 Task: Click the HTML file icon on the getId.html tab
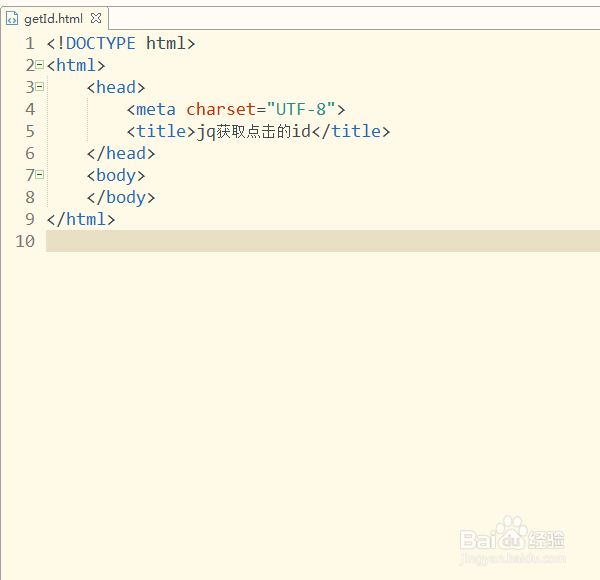pyautogui.click(x=12, y=18)
